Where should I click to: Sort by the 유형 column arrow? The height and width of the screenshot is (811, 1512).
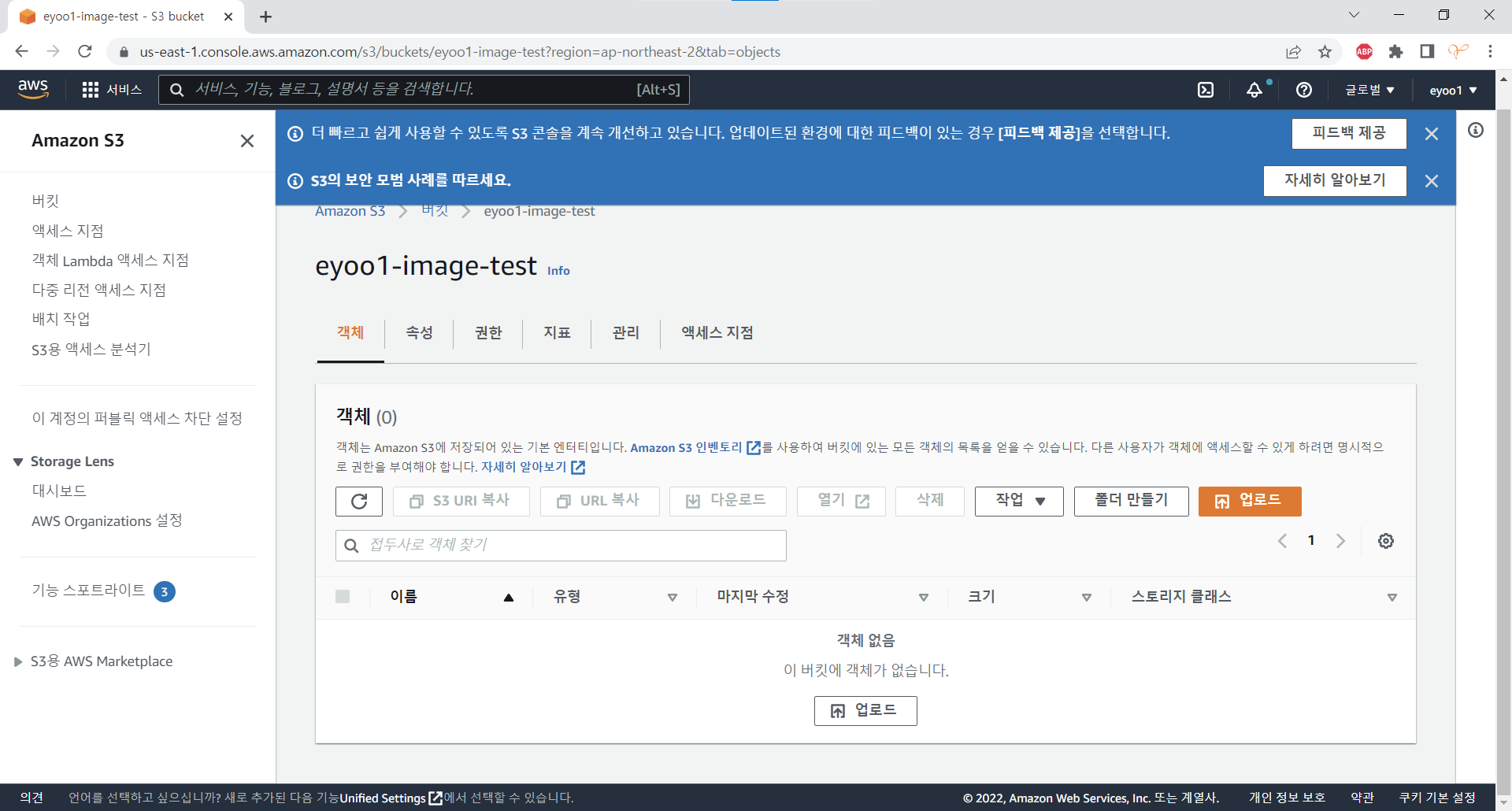pyautogui.click(x=673, y=598)
